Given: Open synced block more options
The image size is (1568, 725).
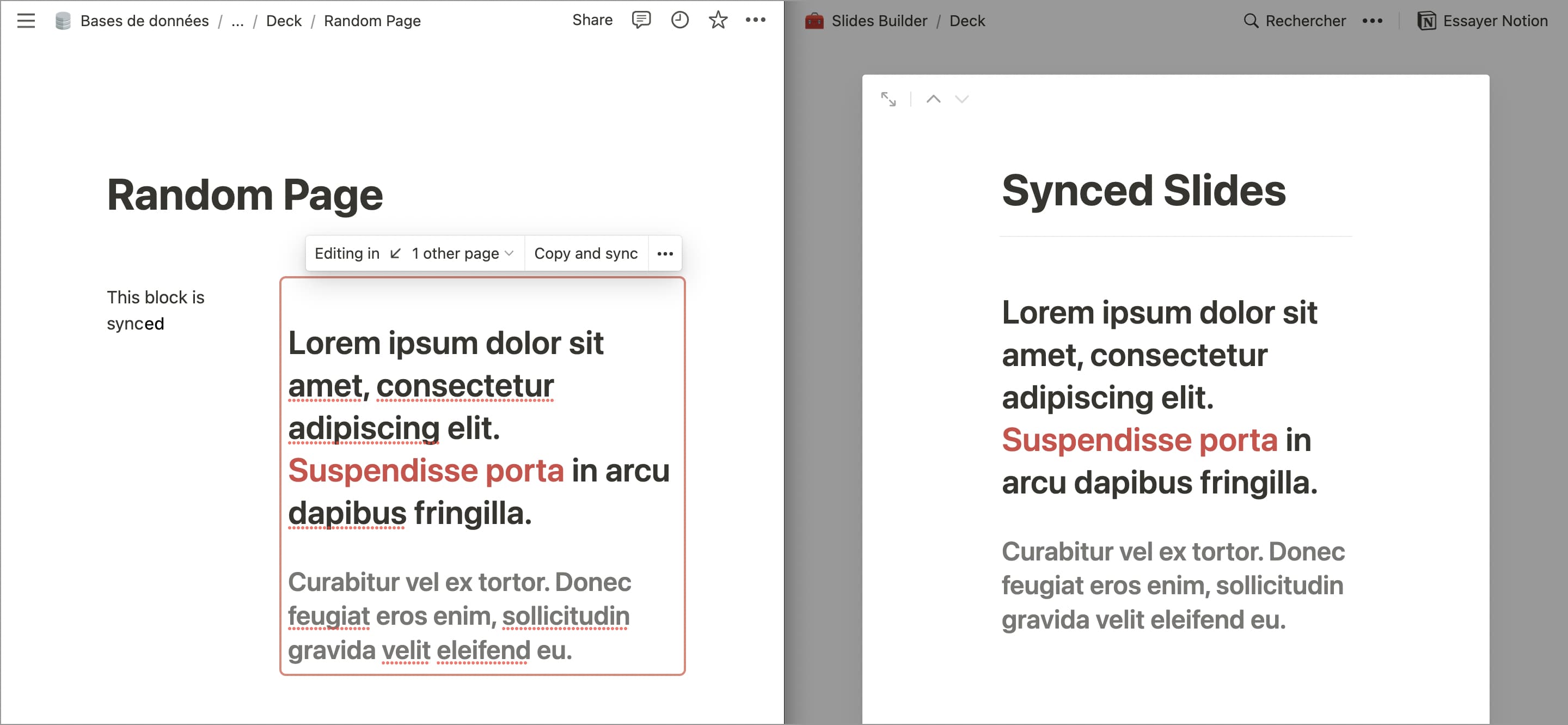Looking at the screenshot, I should coord(665,253).
